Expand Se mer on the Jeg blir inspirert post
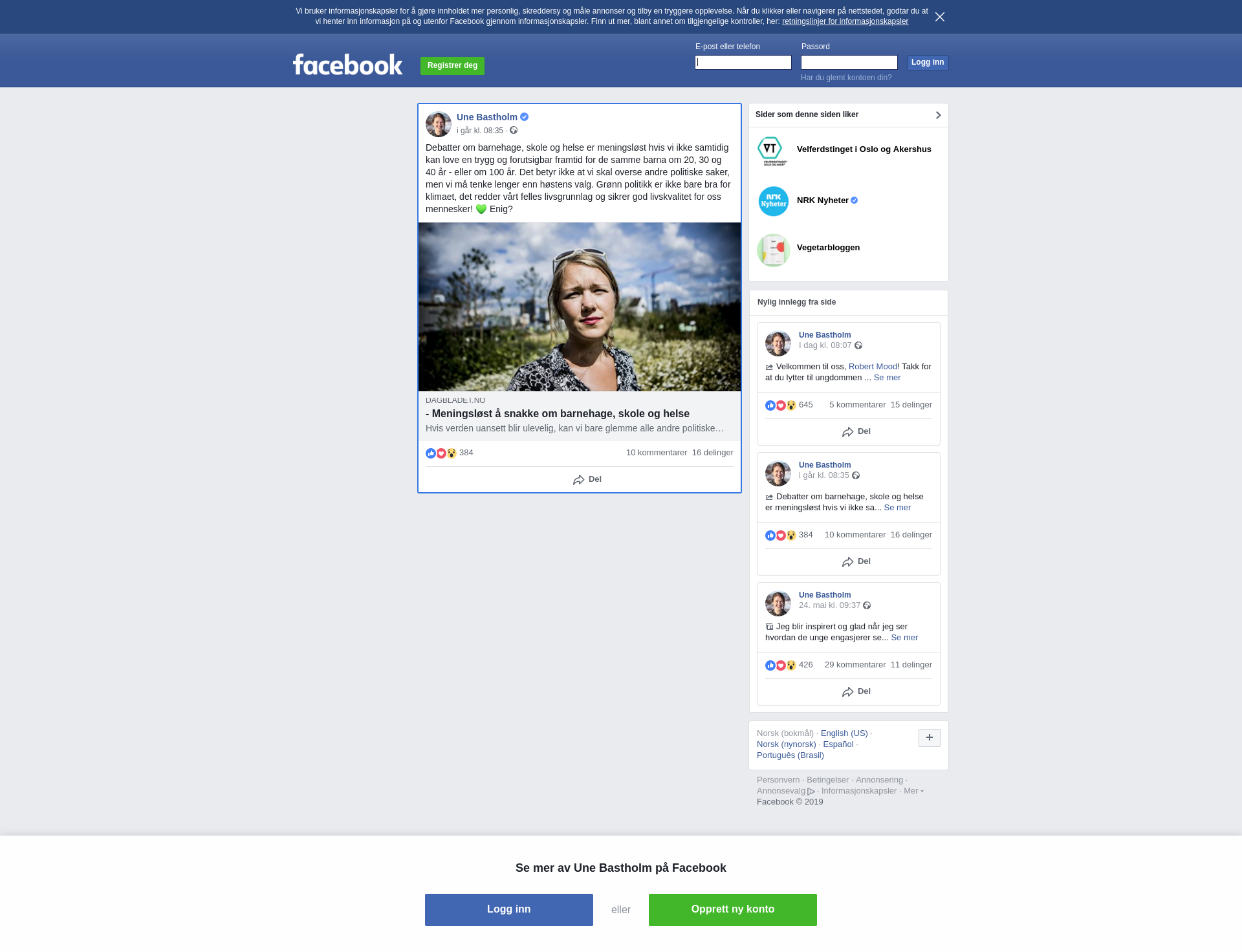The image size is (1242, 952). 904,638
